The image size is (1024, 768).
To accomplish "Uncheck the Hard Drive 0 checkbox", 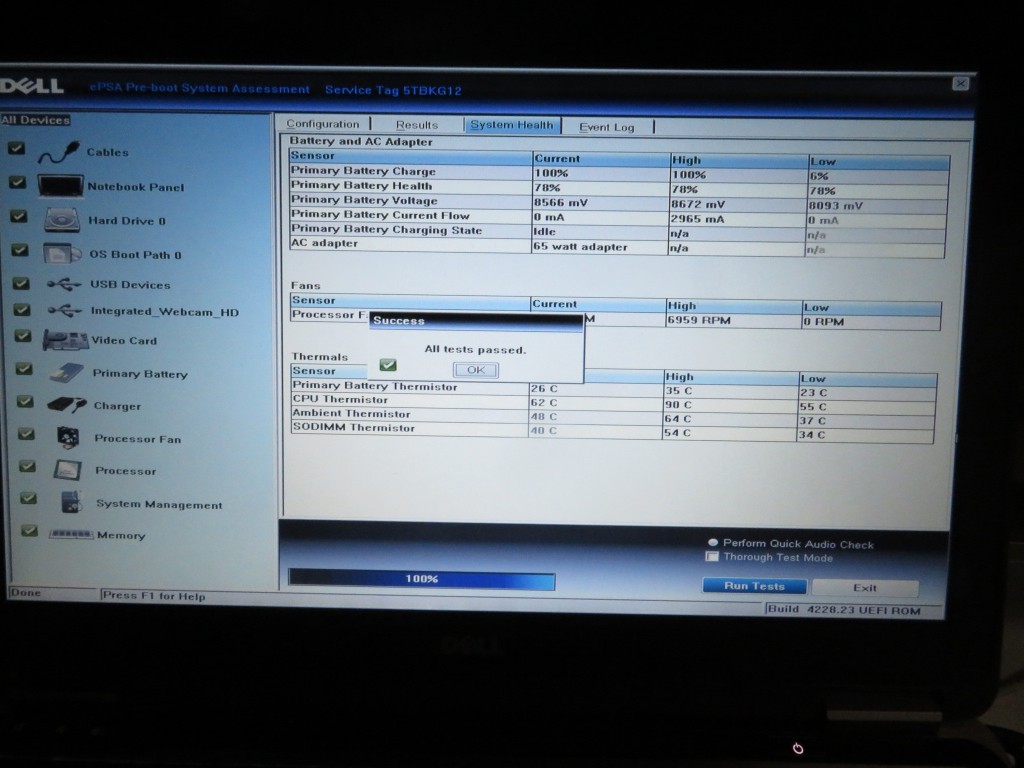I will (19, 216).
